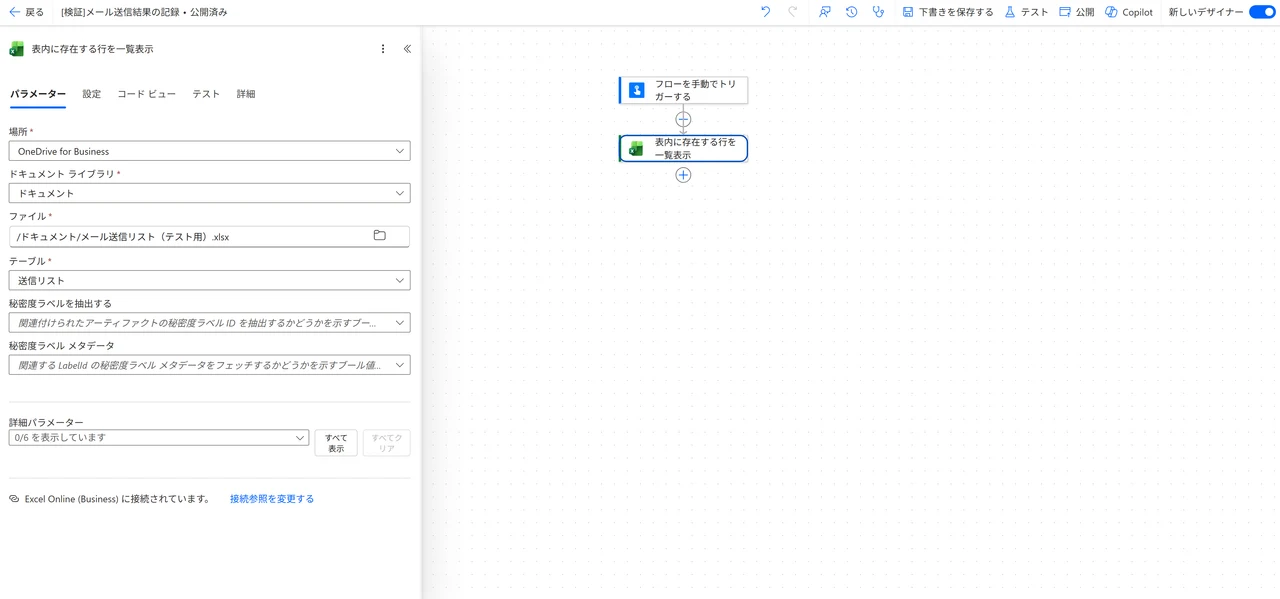Click the folder picker icon in ファイル field
The width and height of the screenshot is (1280, 599).
380,236
